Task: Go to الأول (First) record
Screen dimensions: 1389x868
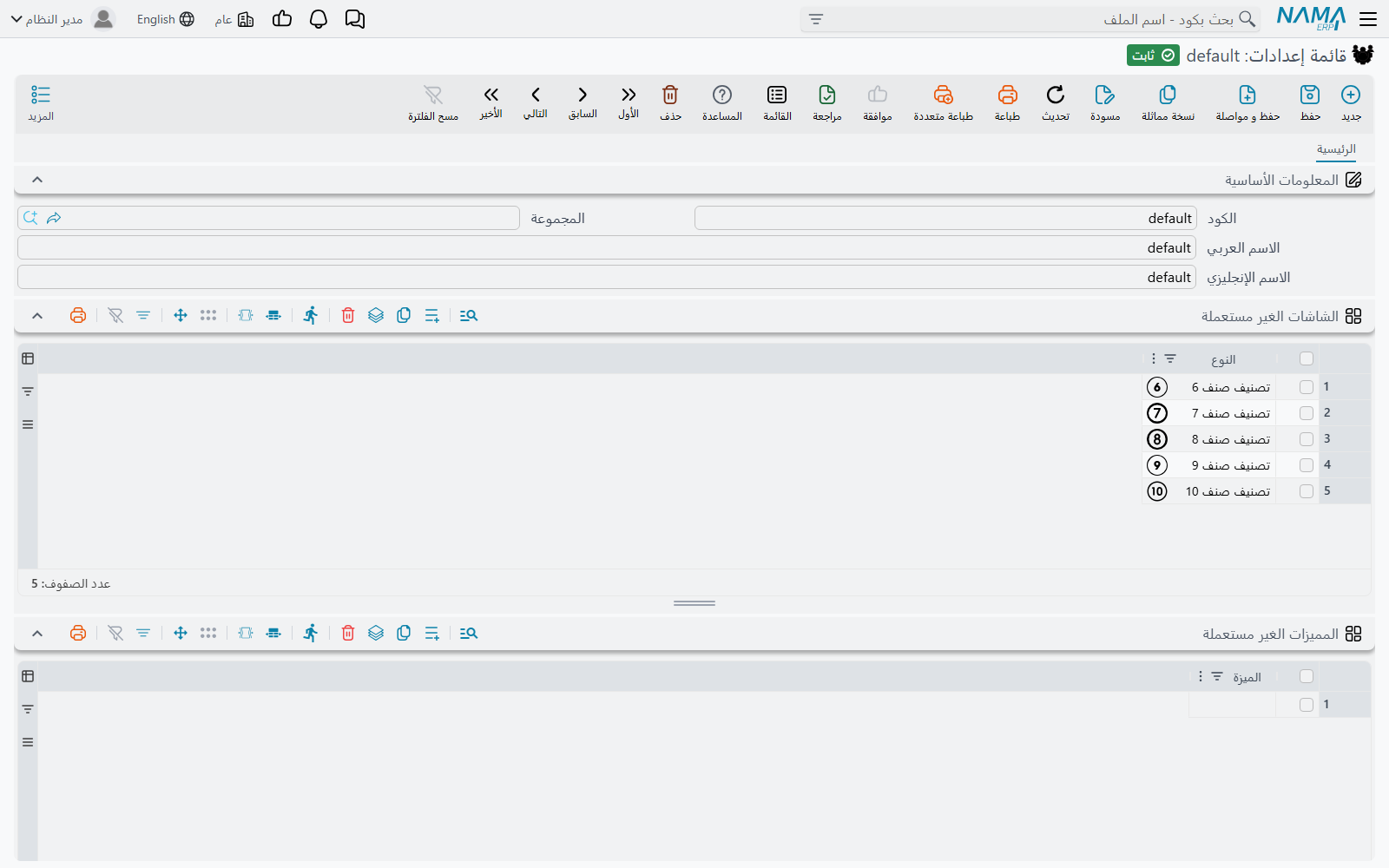Action: [x=629, y=95]
